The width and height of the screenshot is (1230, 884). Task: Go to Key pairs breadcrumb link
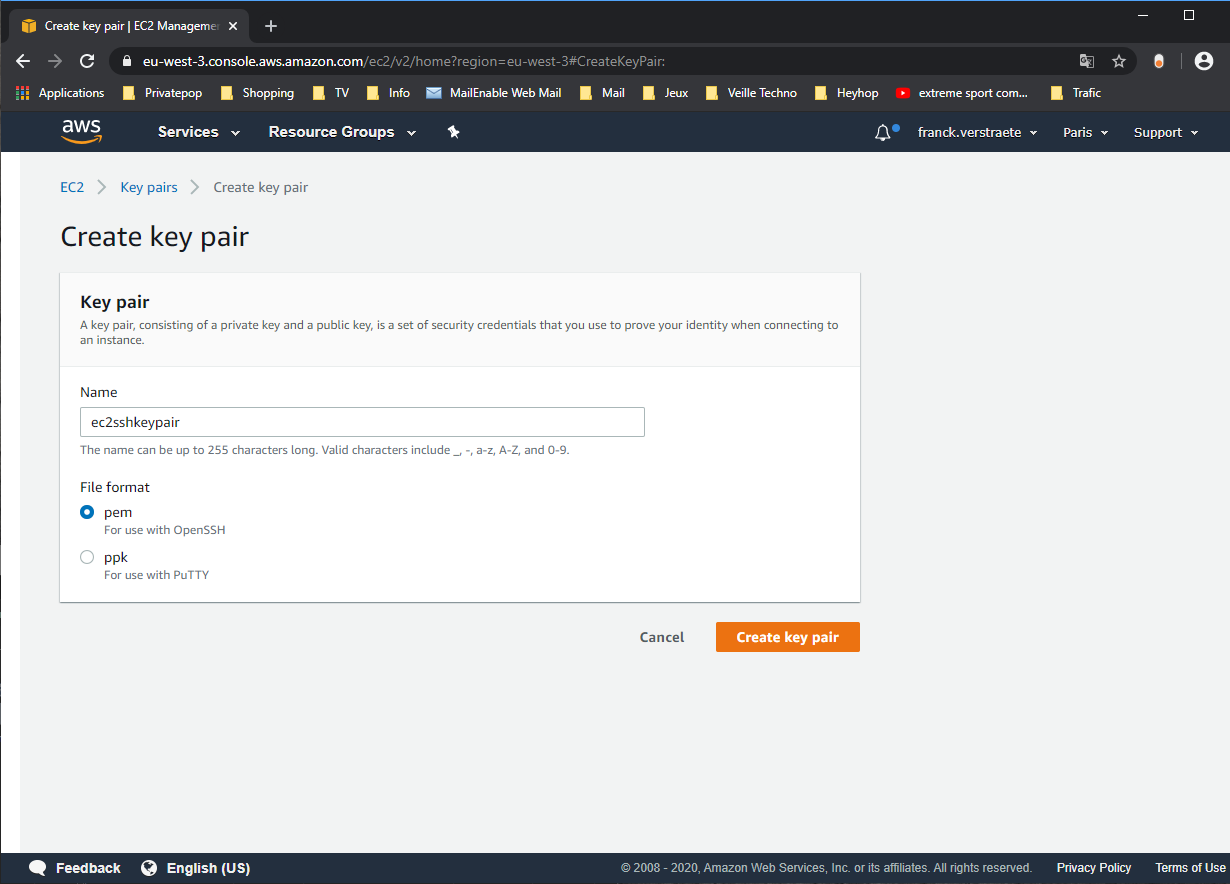149,187
